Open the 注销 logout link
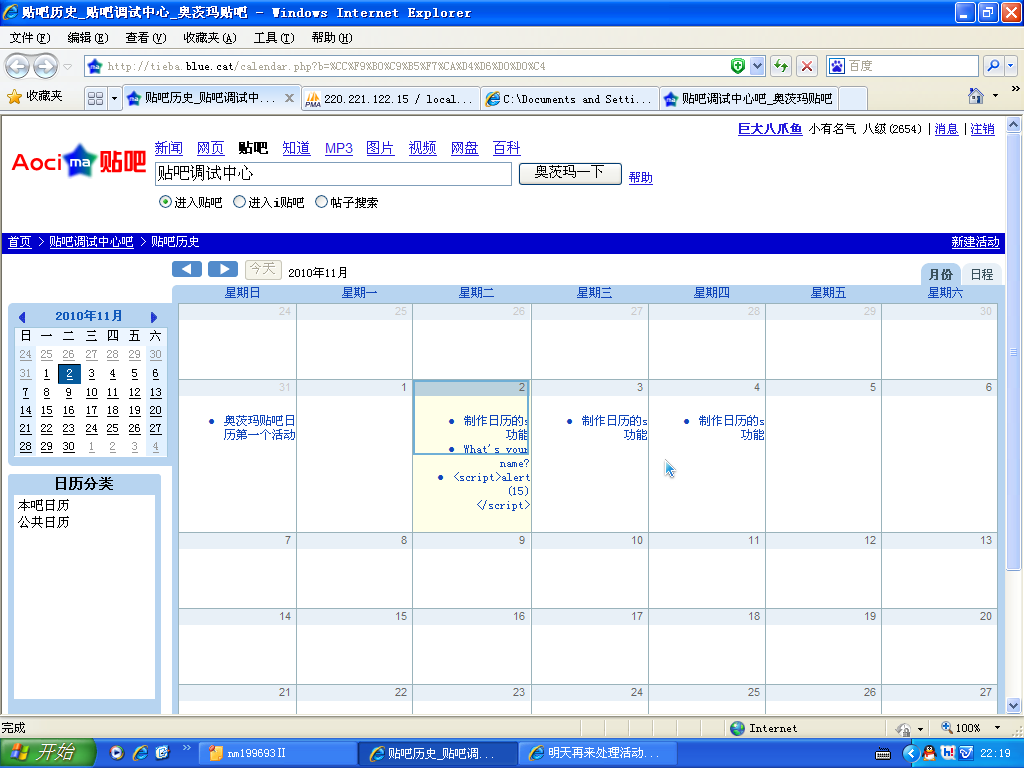 [x=982, y=129]
